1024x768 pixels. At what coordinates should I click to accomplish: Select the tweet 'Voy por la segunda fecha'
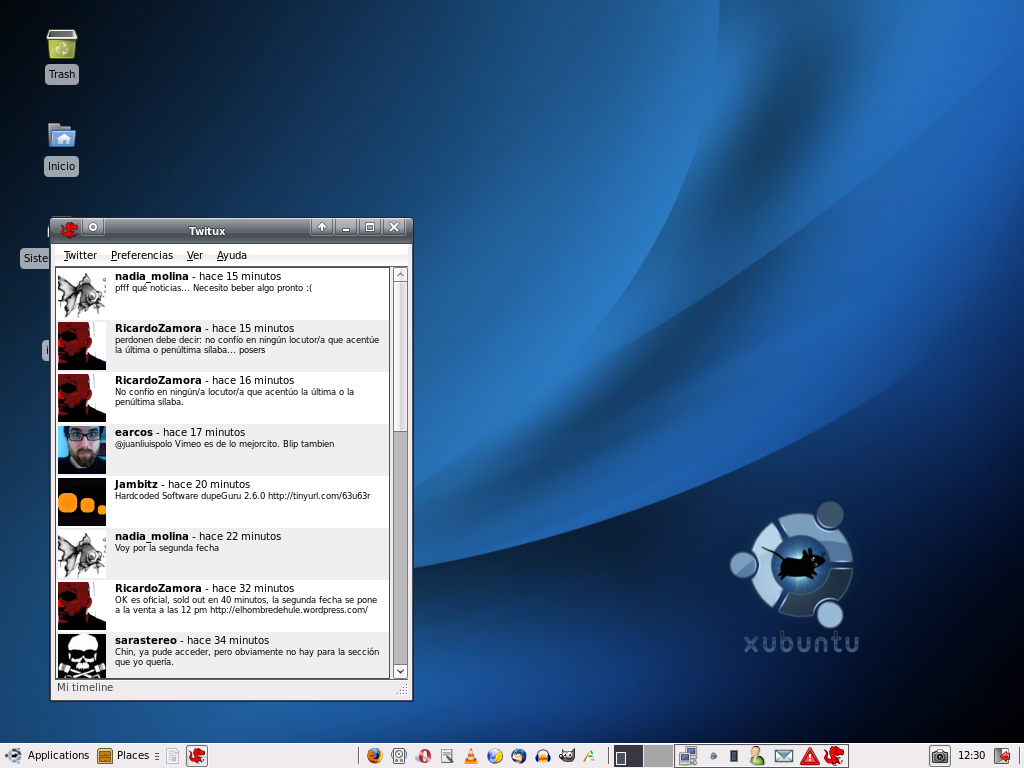tap(223, 554)
